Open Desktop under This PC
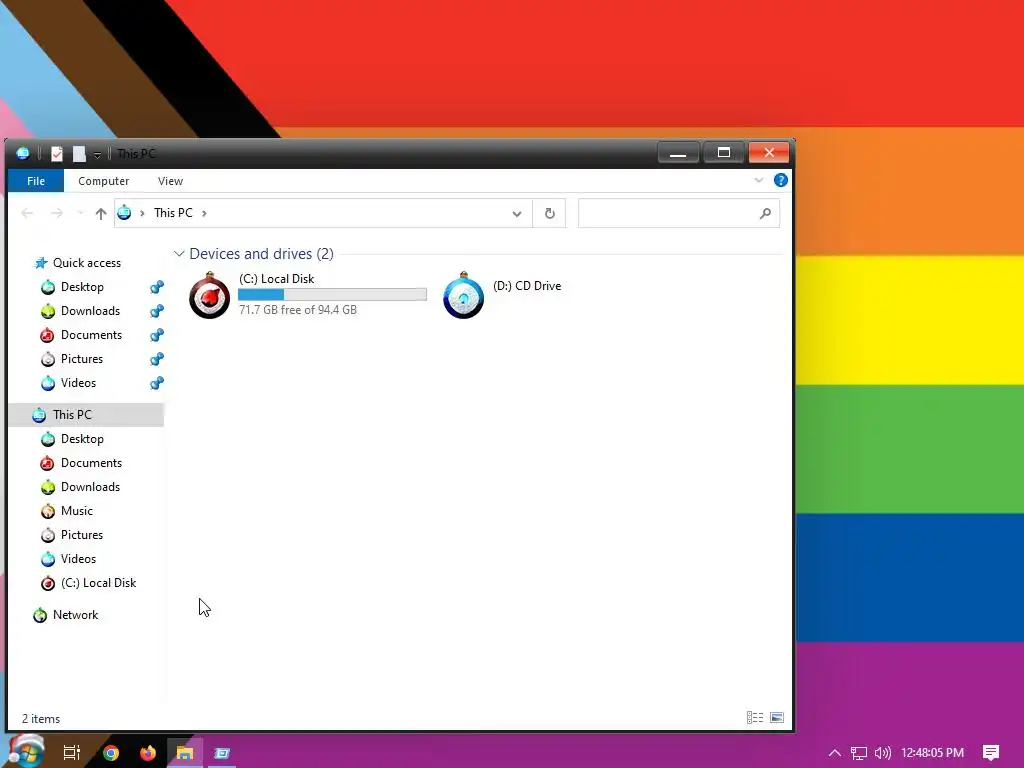1024x768 pixels. [x=82, y=439]
